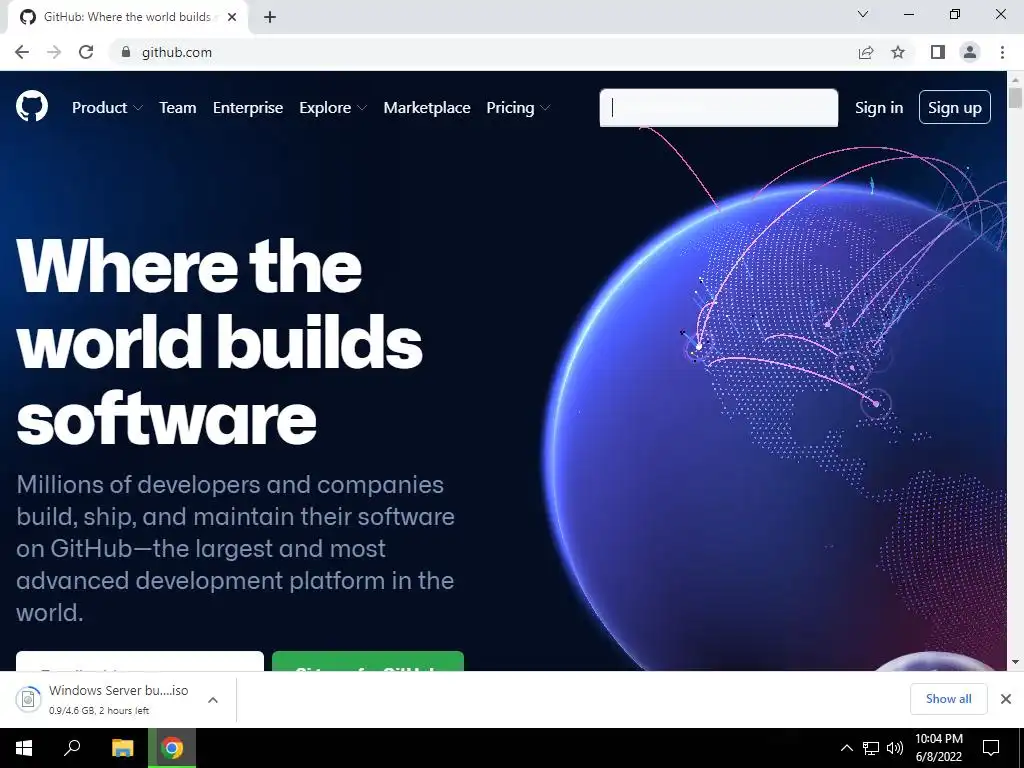This screenshot has width=1024, height=768.
Task: Click the browser forward arrow
Action: (x=54, y=52)
